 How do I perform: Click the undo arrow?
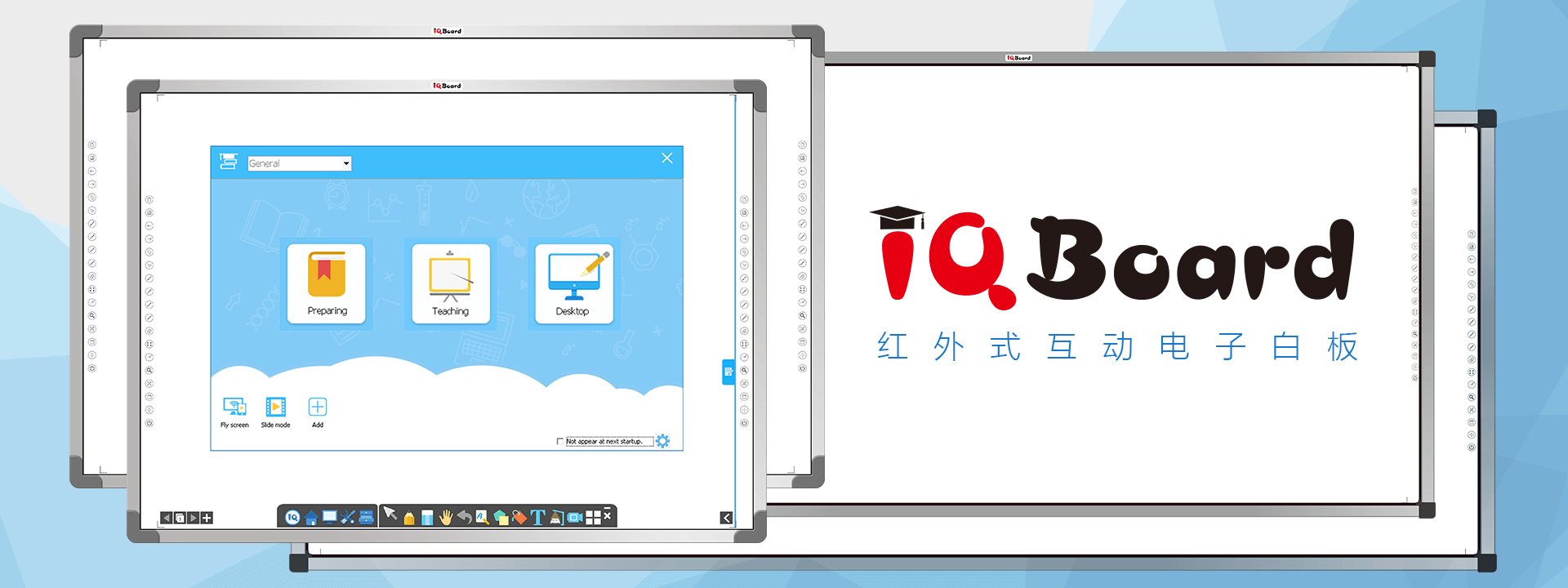pos(464,517)
